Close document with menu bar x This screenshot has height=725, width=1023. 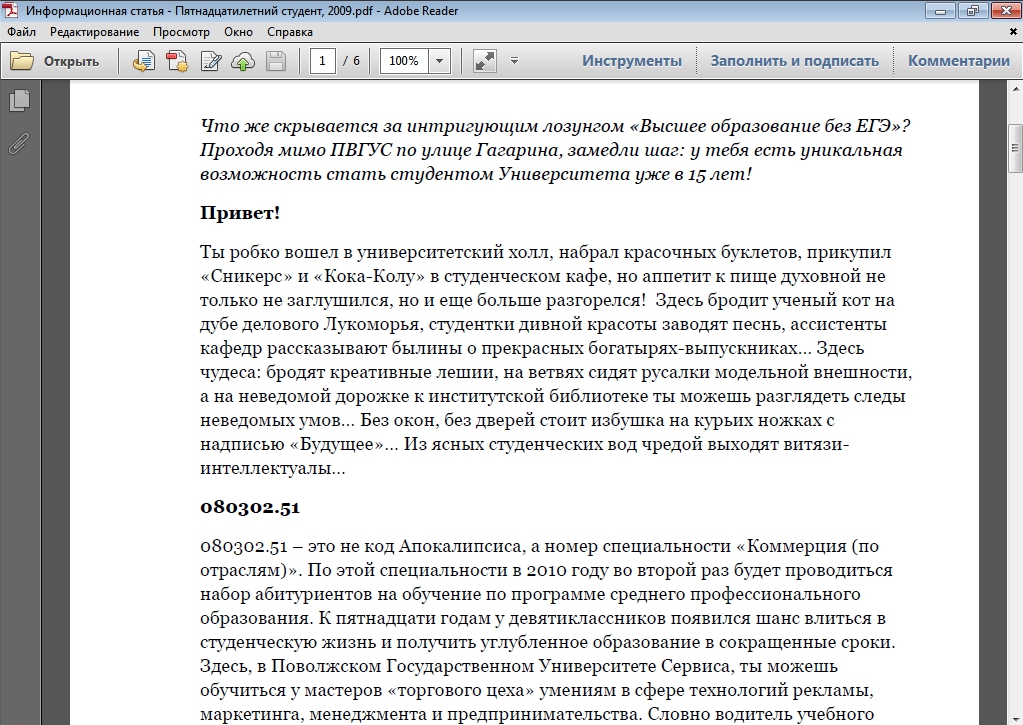tap(1014, 31)
